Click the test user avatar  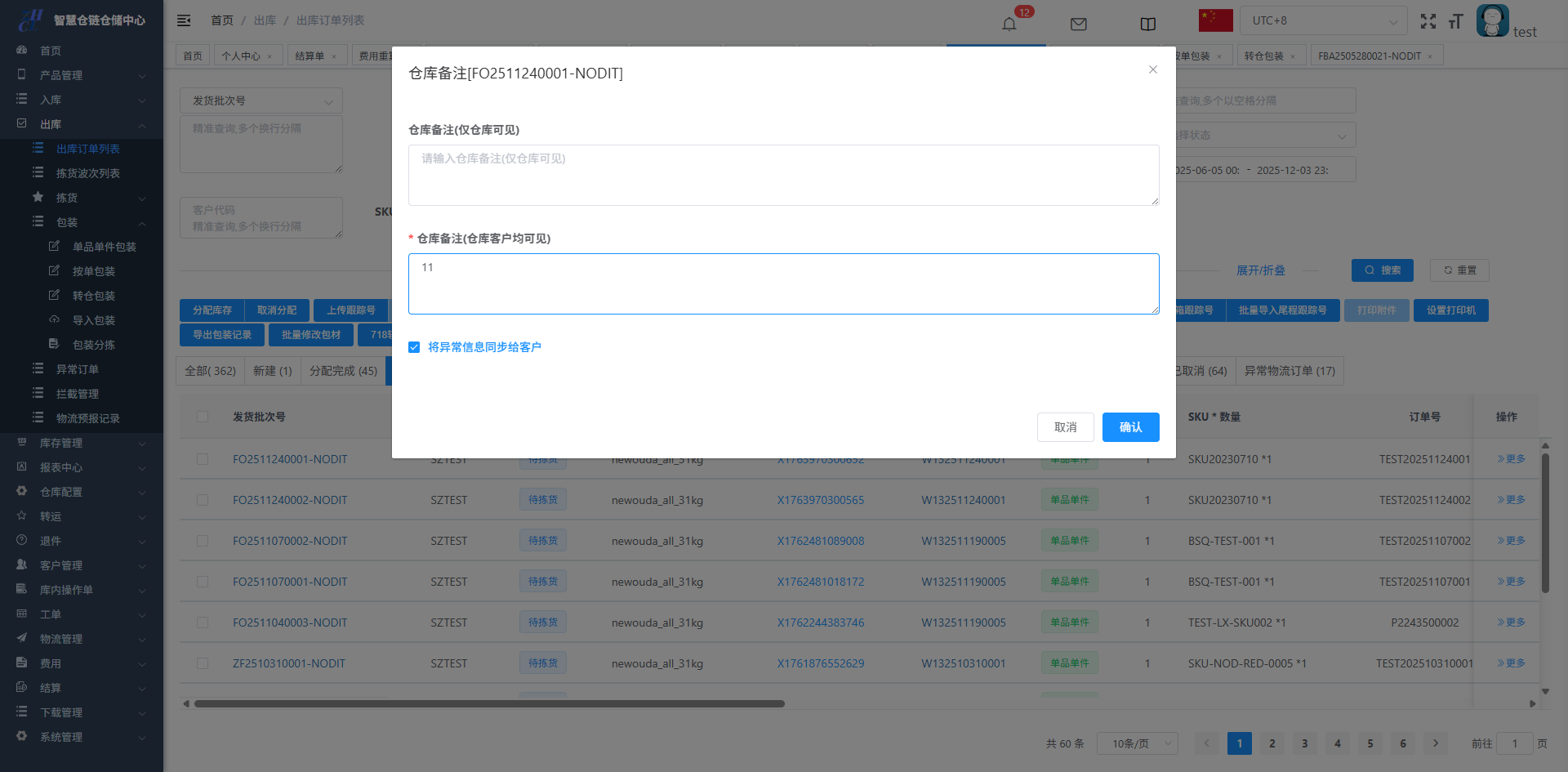click(x=1492, y=20)
